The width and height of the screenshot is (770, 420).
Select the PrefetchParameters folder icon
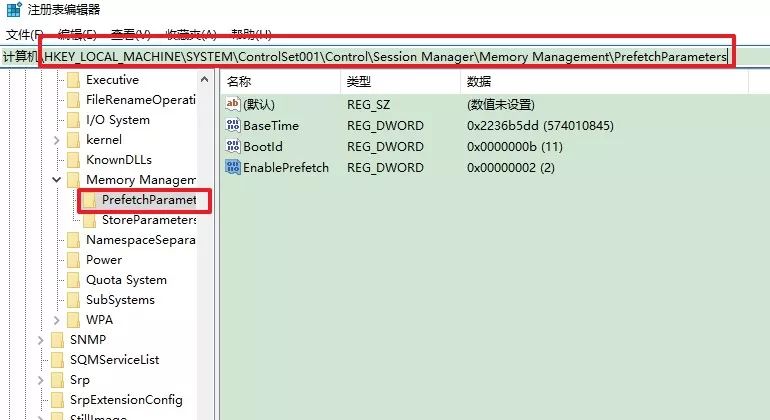(89, 200)
